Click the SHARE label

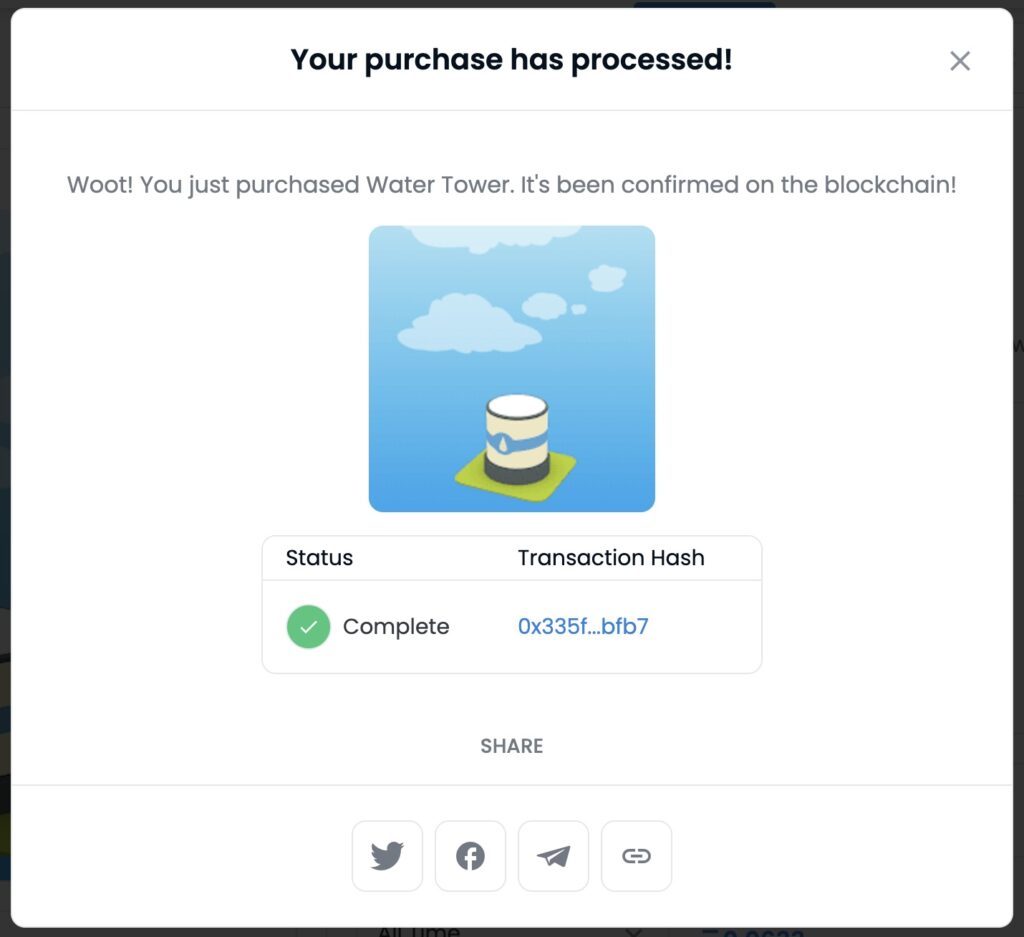tap(511, 746)
